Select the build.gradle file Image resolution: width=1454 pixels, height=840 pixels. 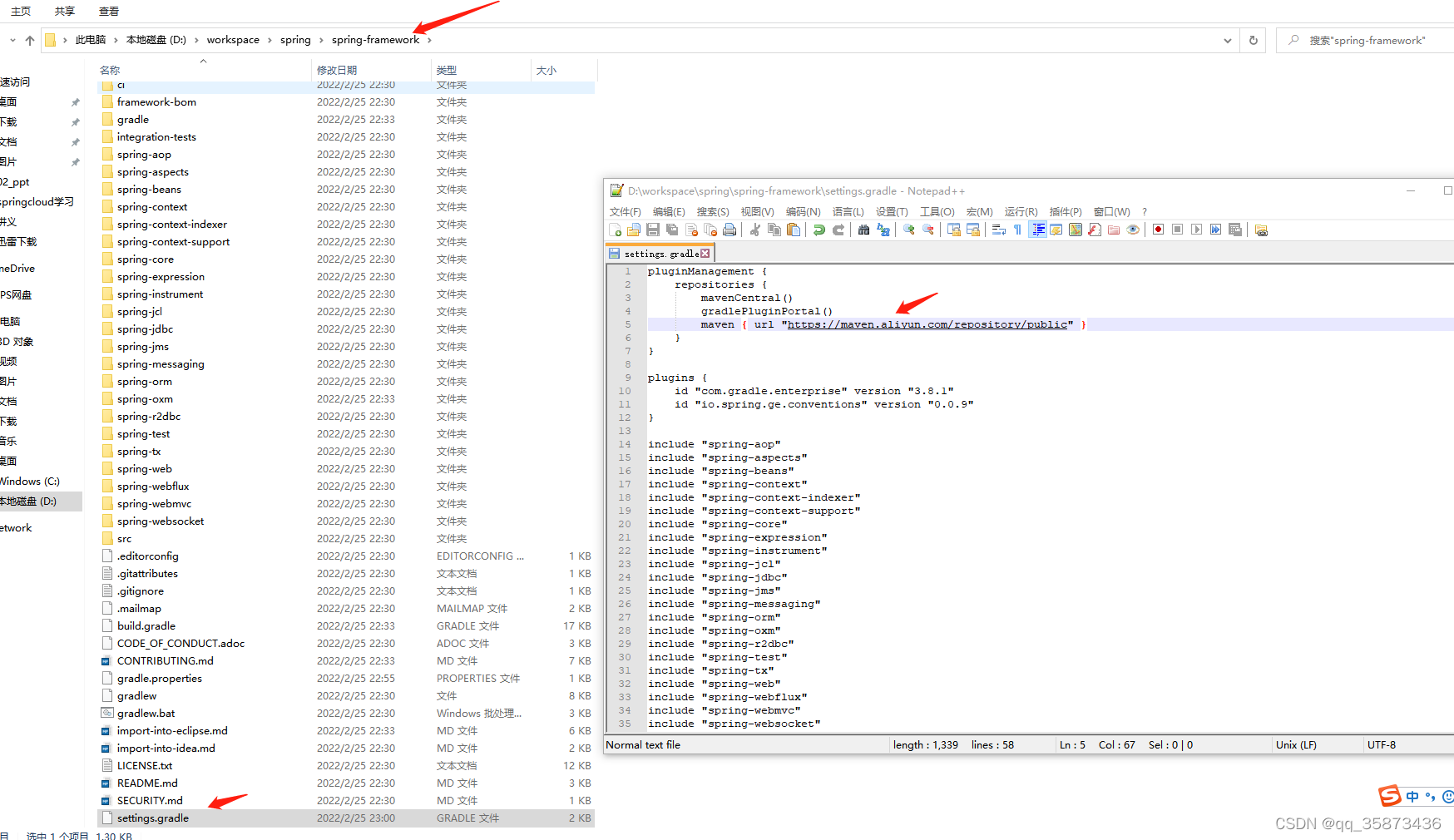click(346, 626)
